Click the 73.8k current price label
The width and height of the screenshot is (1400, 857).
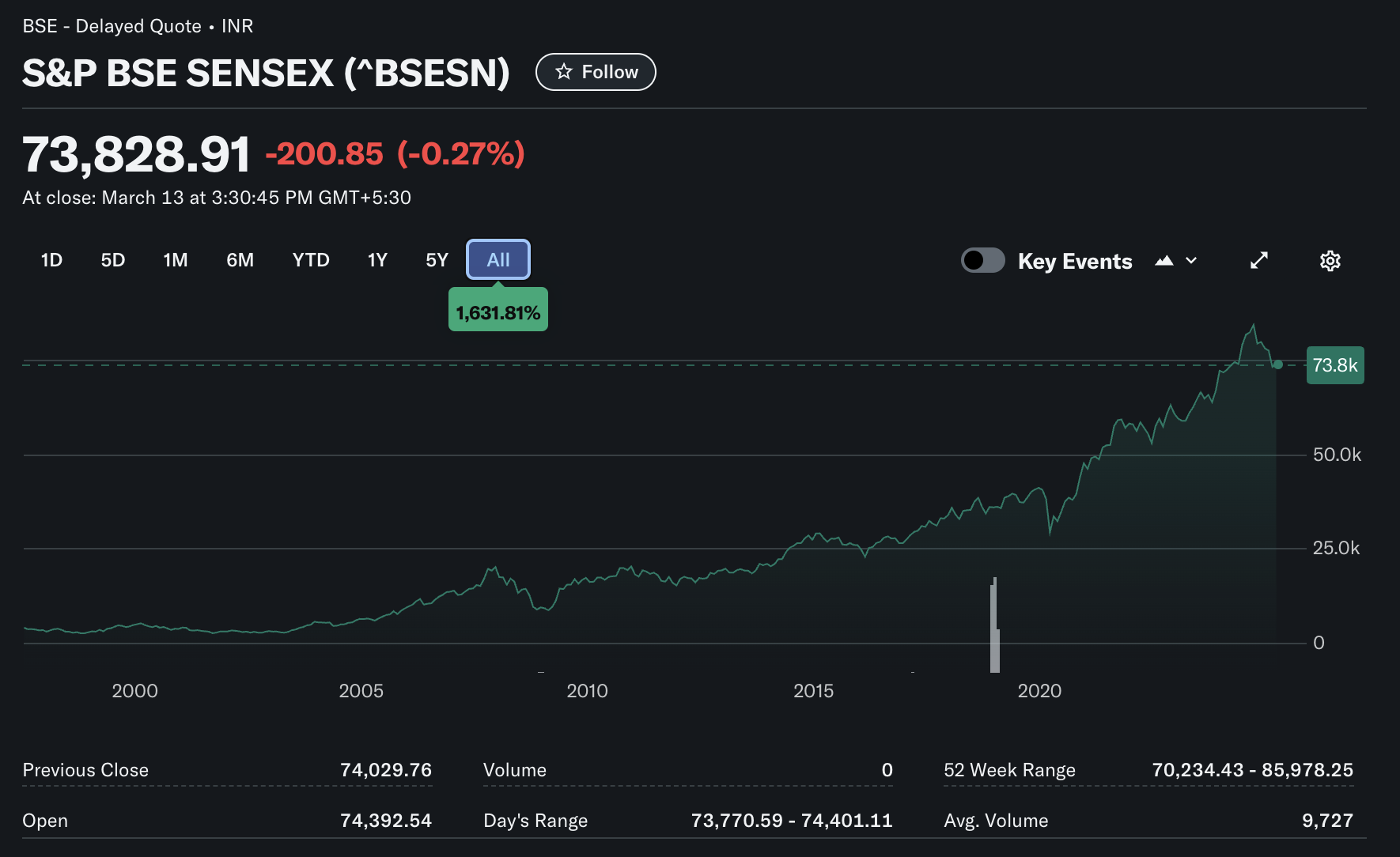click(x=1334, y=365)
